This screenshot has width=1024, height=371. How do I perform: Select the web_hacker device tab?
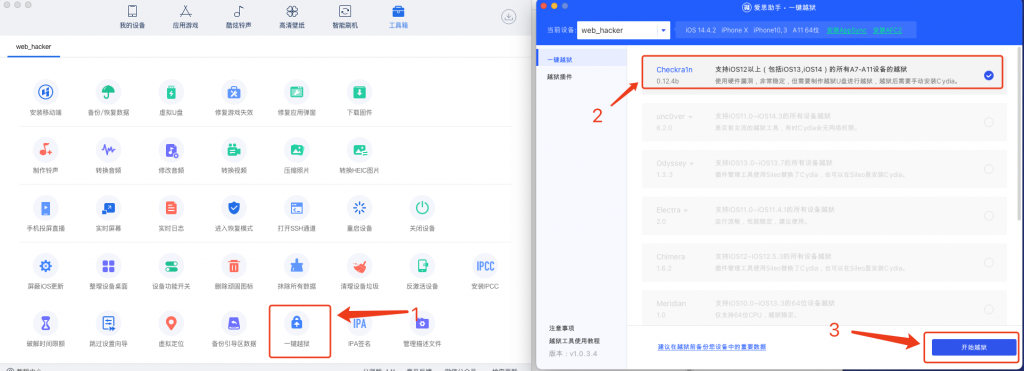pyautogui.click(x=33, y=47)
